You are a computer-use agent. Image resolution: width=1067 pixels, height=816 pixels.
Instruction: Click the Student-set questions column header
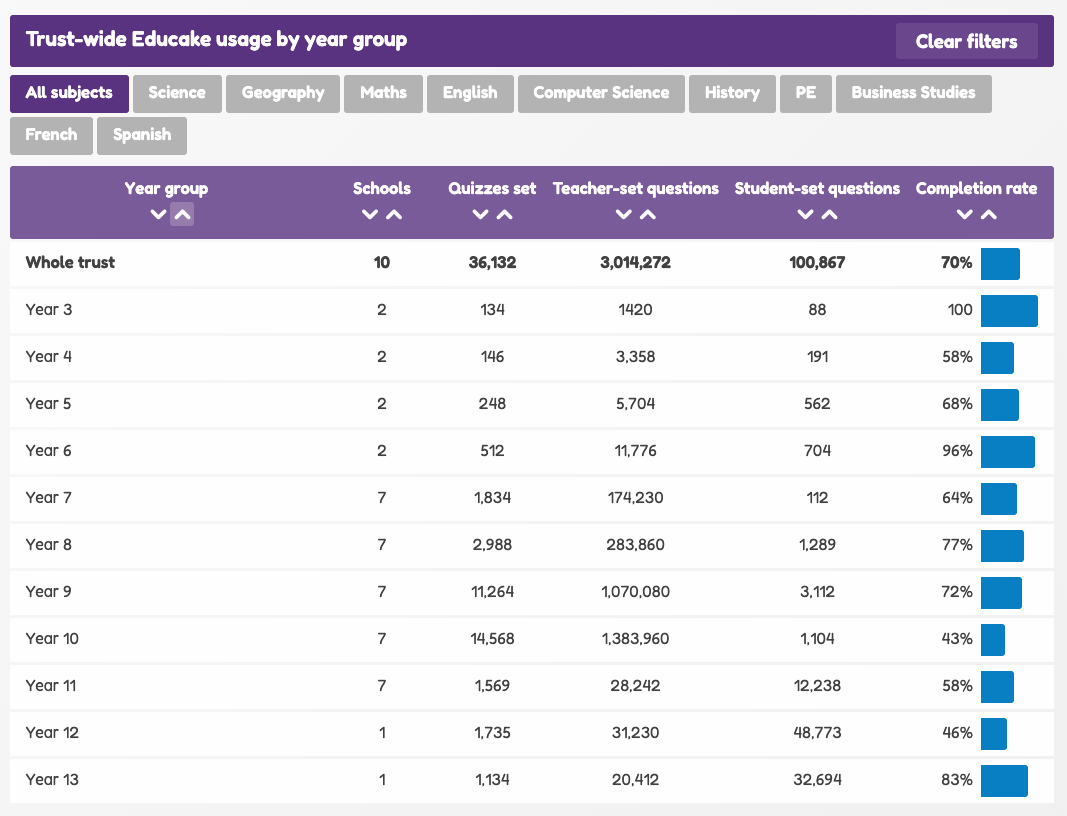coord(817,189)
